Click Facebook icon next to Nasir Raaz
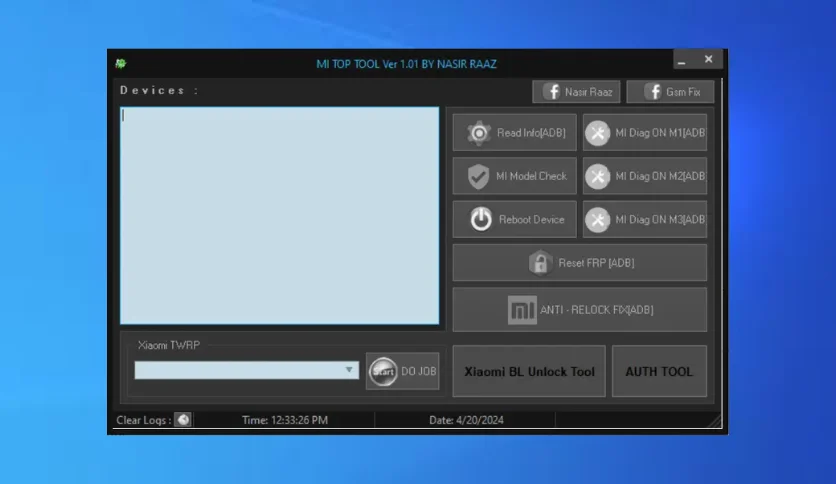The height and width of the screenshot is (484, 836). [x=552, y=92]
